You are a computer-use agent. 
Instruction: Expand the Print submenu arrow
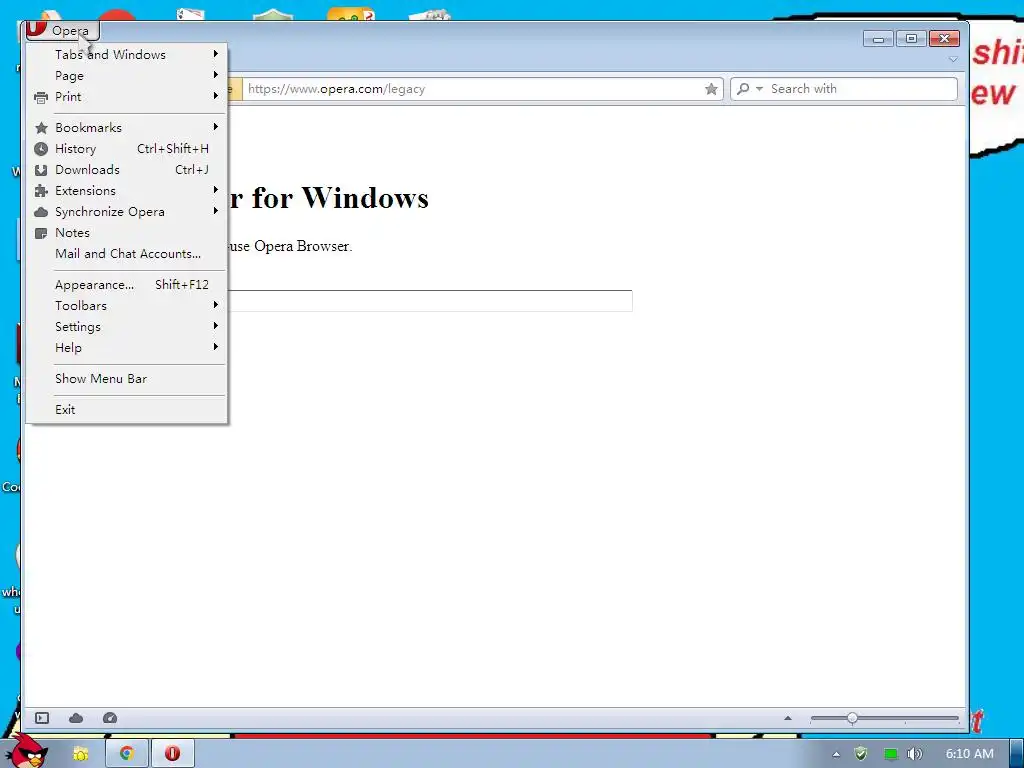pos(216,95)
